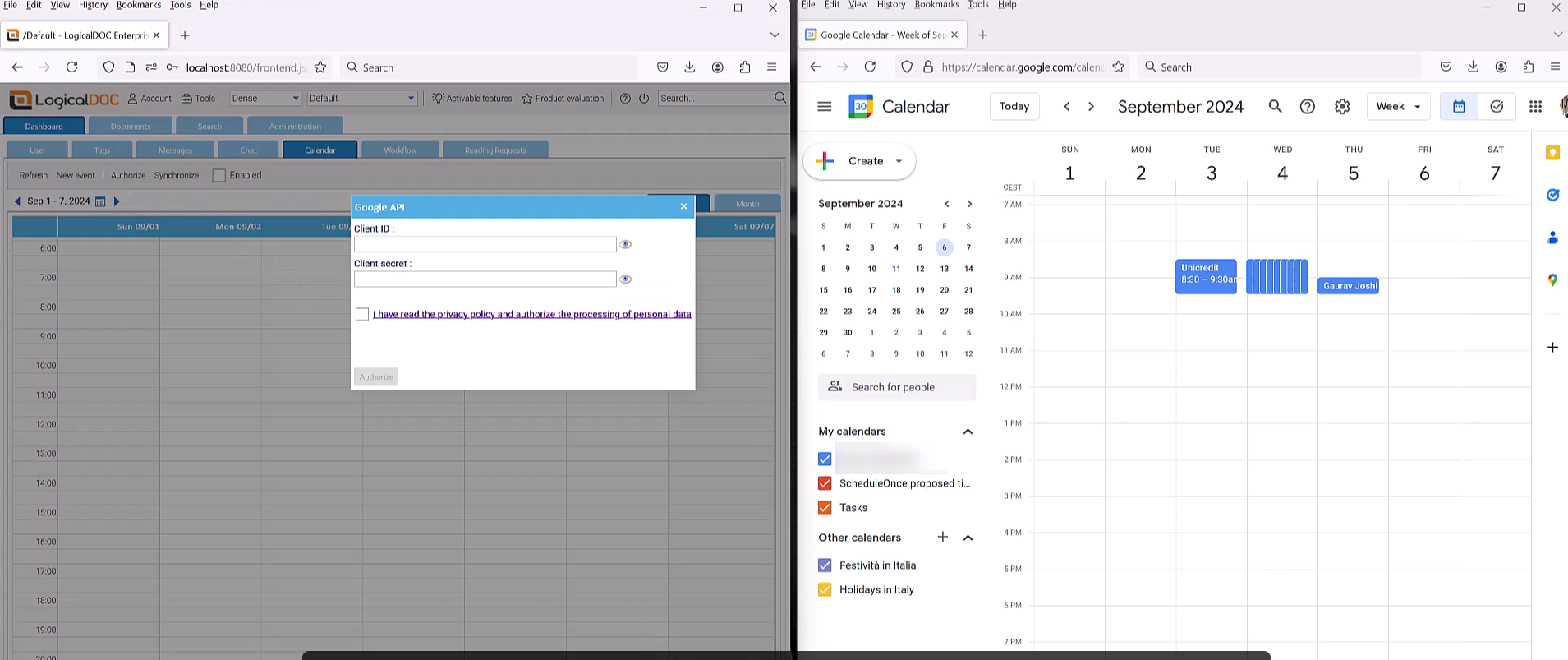
Task: Add other calendars plus icon
Action: 943,537
